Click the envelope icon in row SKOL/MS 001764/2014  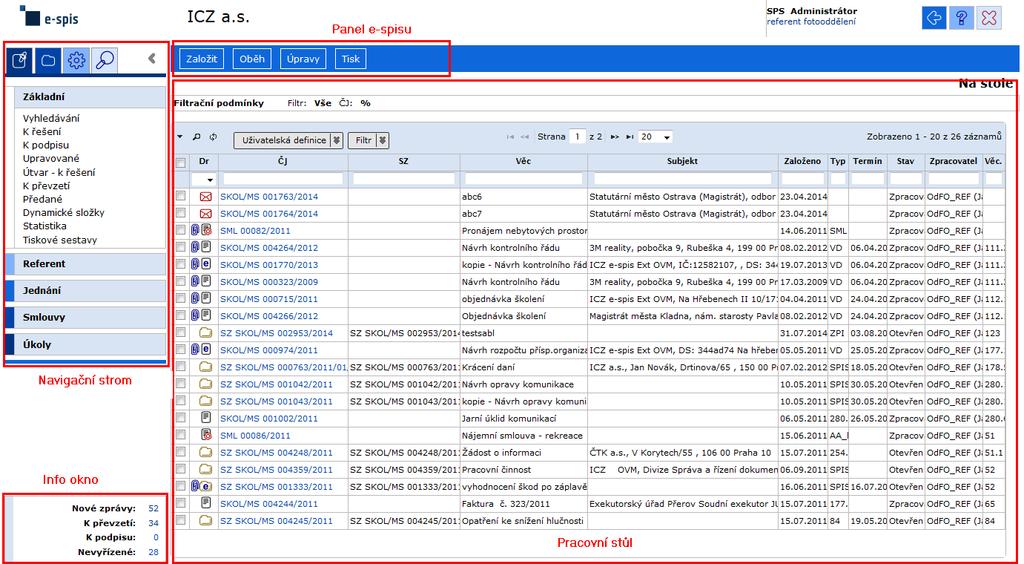pyautogui.click(x=206, y=213)
